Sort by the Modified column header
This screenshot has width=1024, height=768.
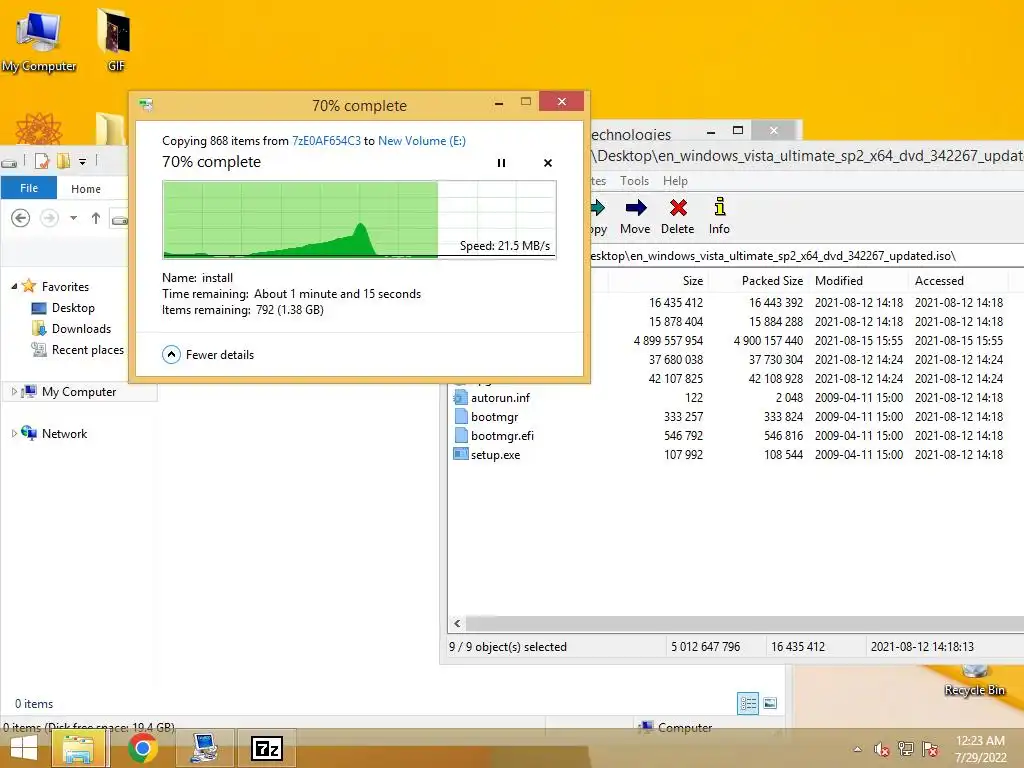pos(858,281)
